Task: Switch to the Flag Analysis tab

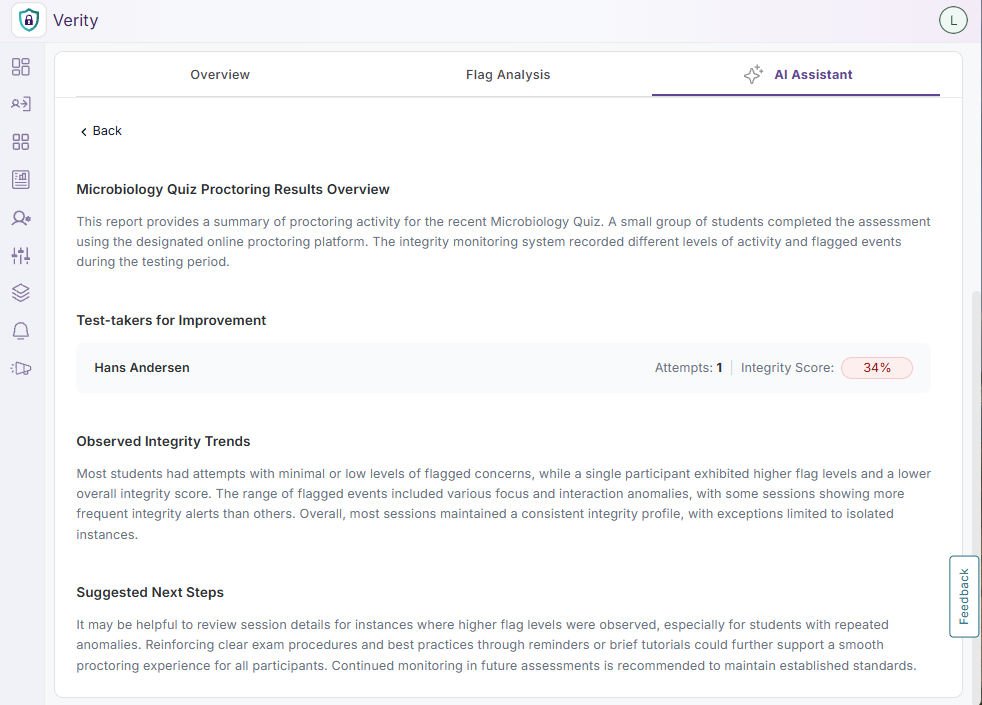Action: pos(508,75)
